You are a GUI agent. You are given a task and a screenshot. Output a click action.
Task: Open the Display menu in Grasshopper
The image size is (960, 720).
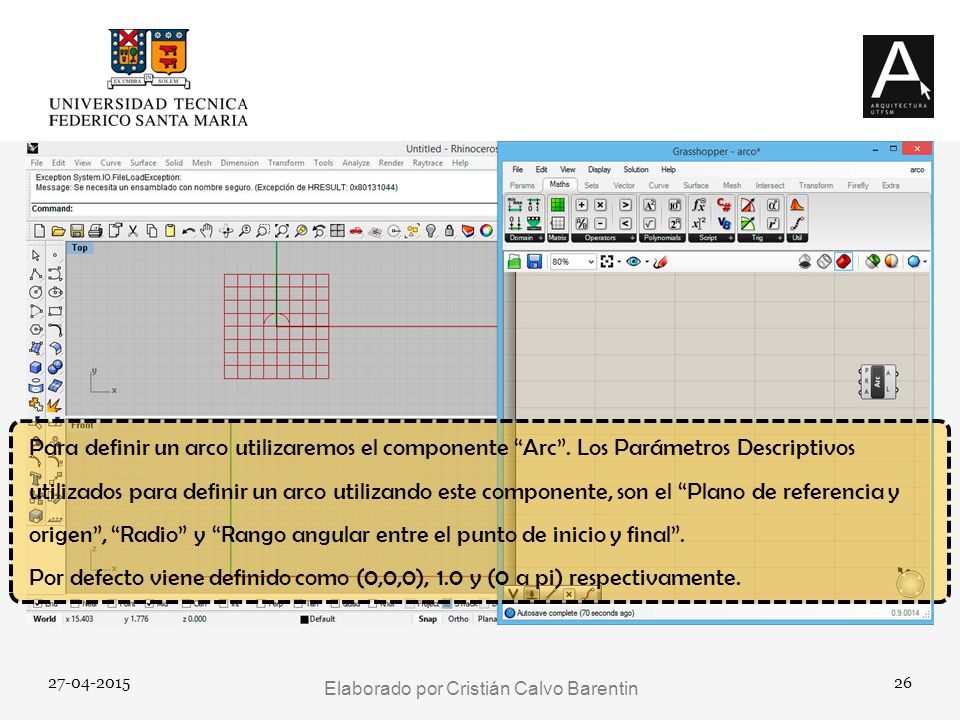pos(599,170)
